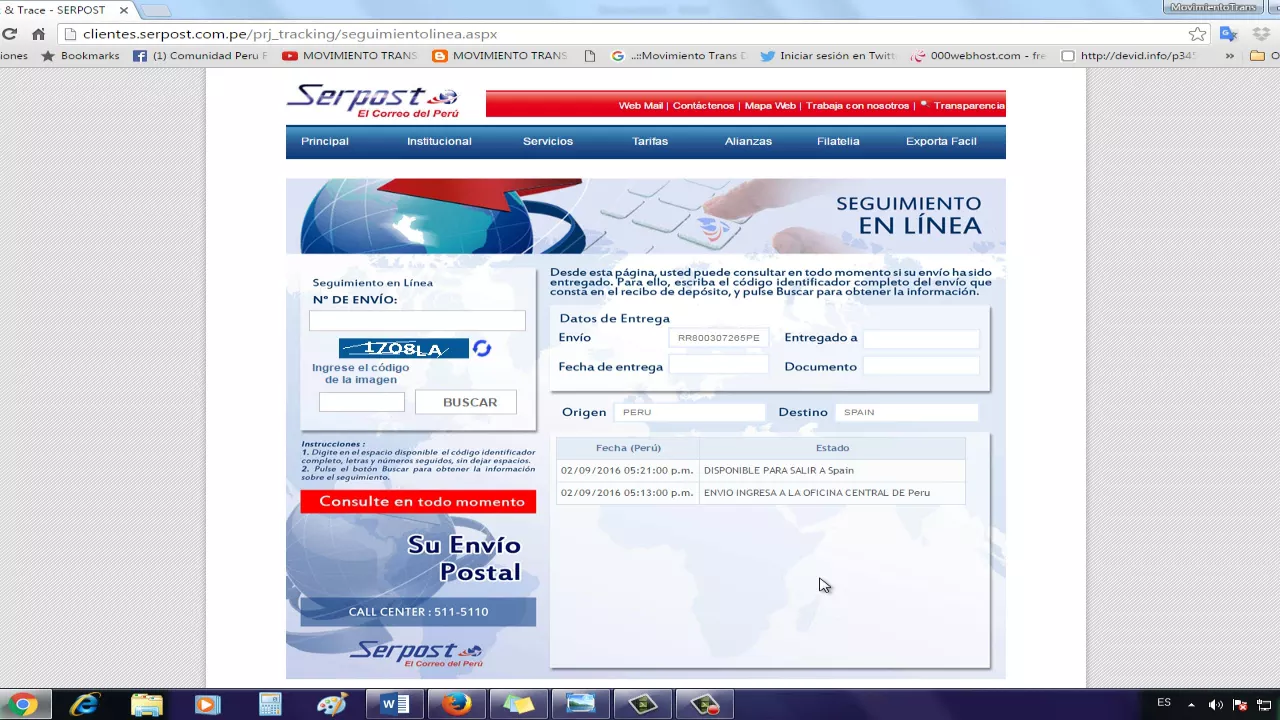The height and width of the screenshot is (720, 1280).
Task: Open Trabaja con nosotros link
Action: tap(857, 105)
